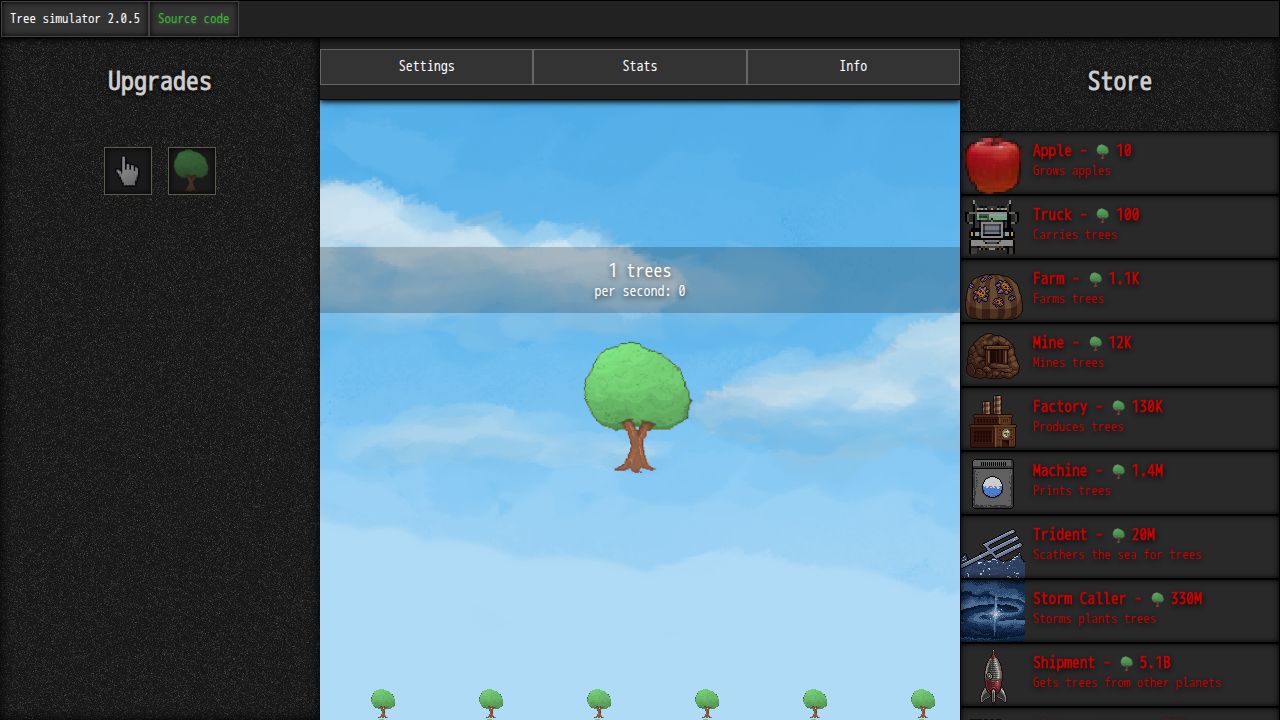Screen dimensions: 1280x720
Task: Click the '1 trees' counter text
Action: 640,271
